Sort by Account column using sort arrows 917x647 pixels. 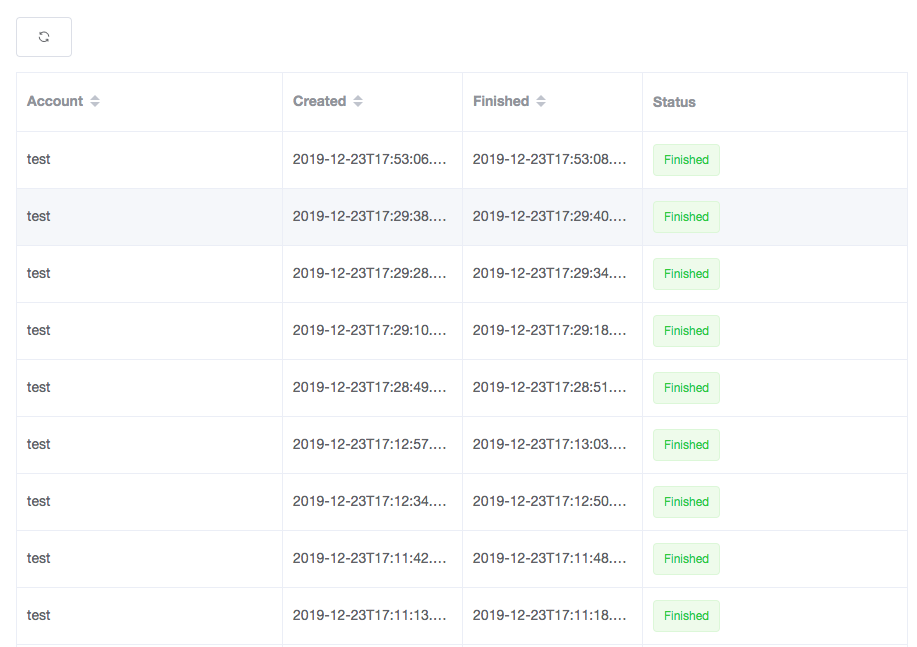(95, 101)
